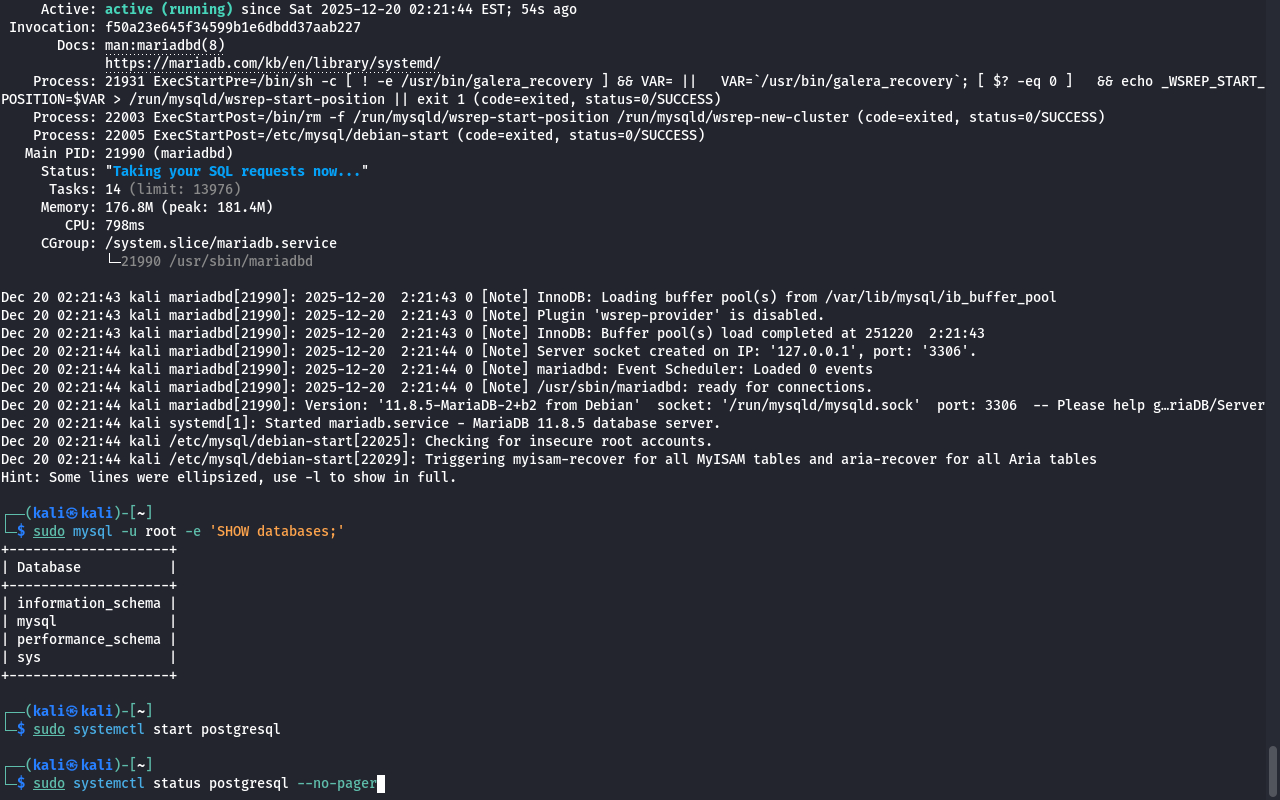Open the mariadb.com systemd documentation URL

[x=272, y=63]
